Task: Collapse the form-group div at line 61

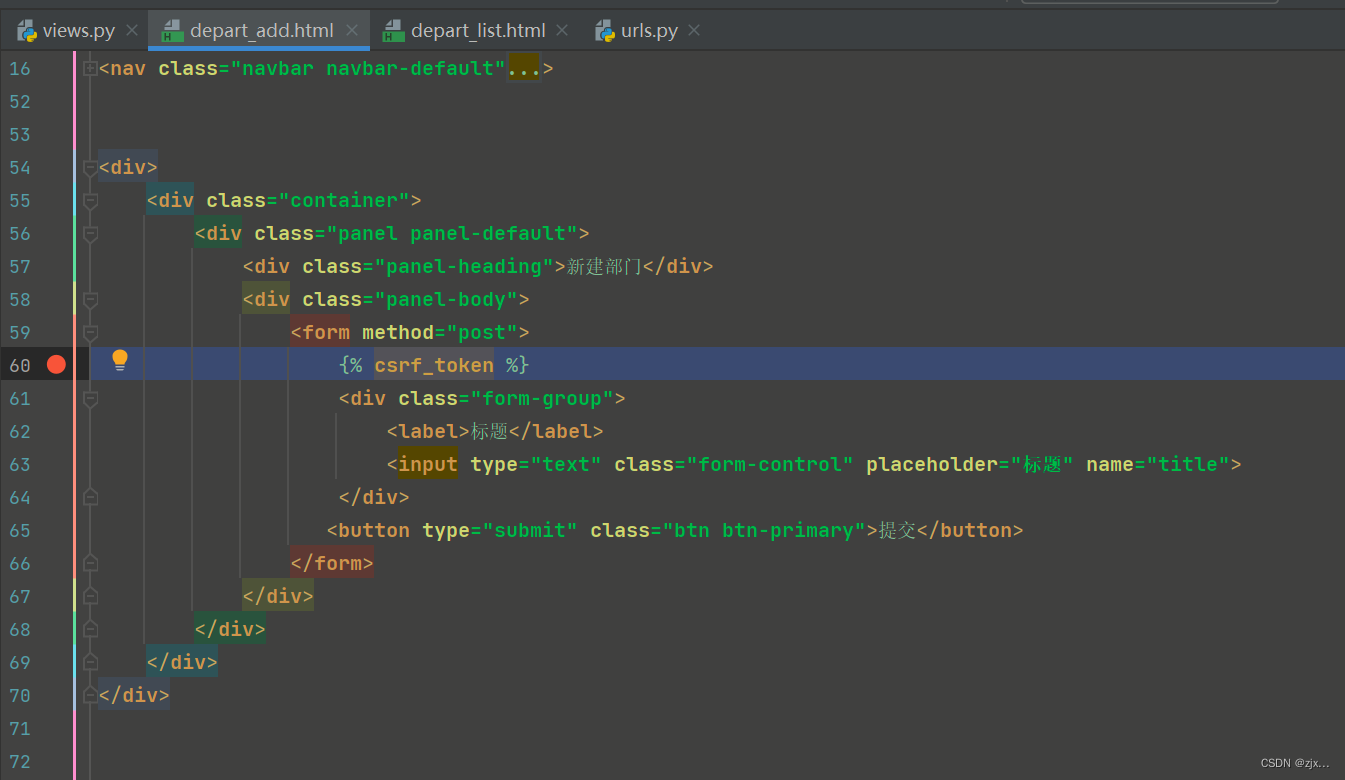Action: [x=90, y=398]
